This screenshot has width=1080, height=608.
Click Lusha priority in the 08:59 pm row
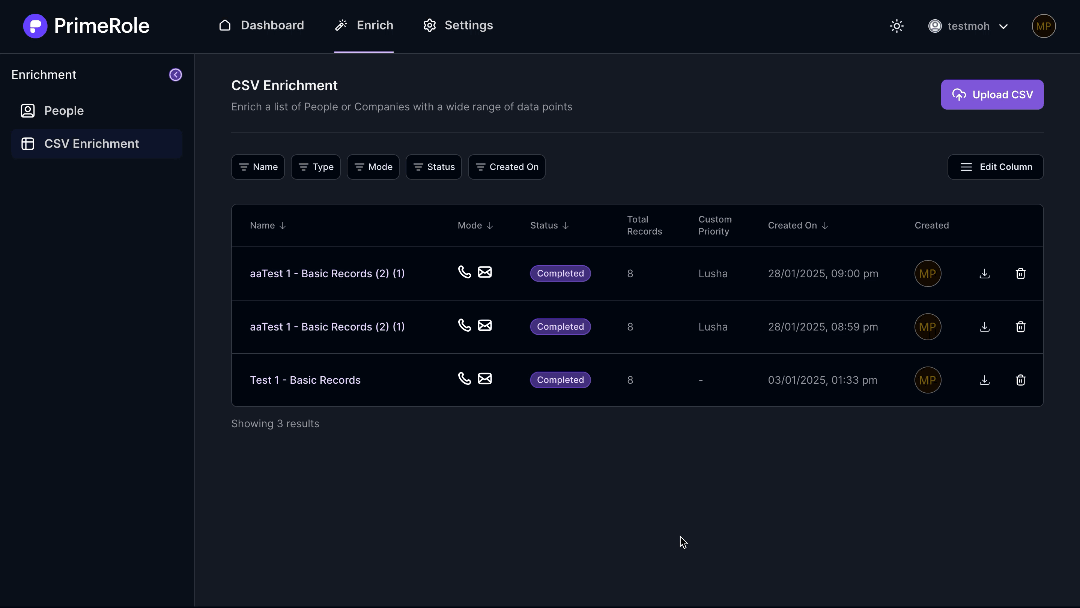click(x=713, y=327)
